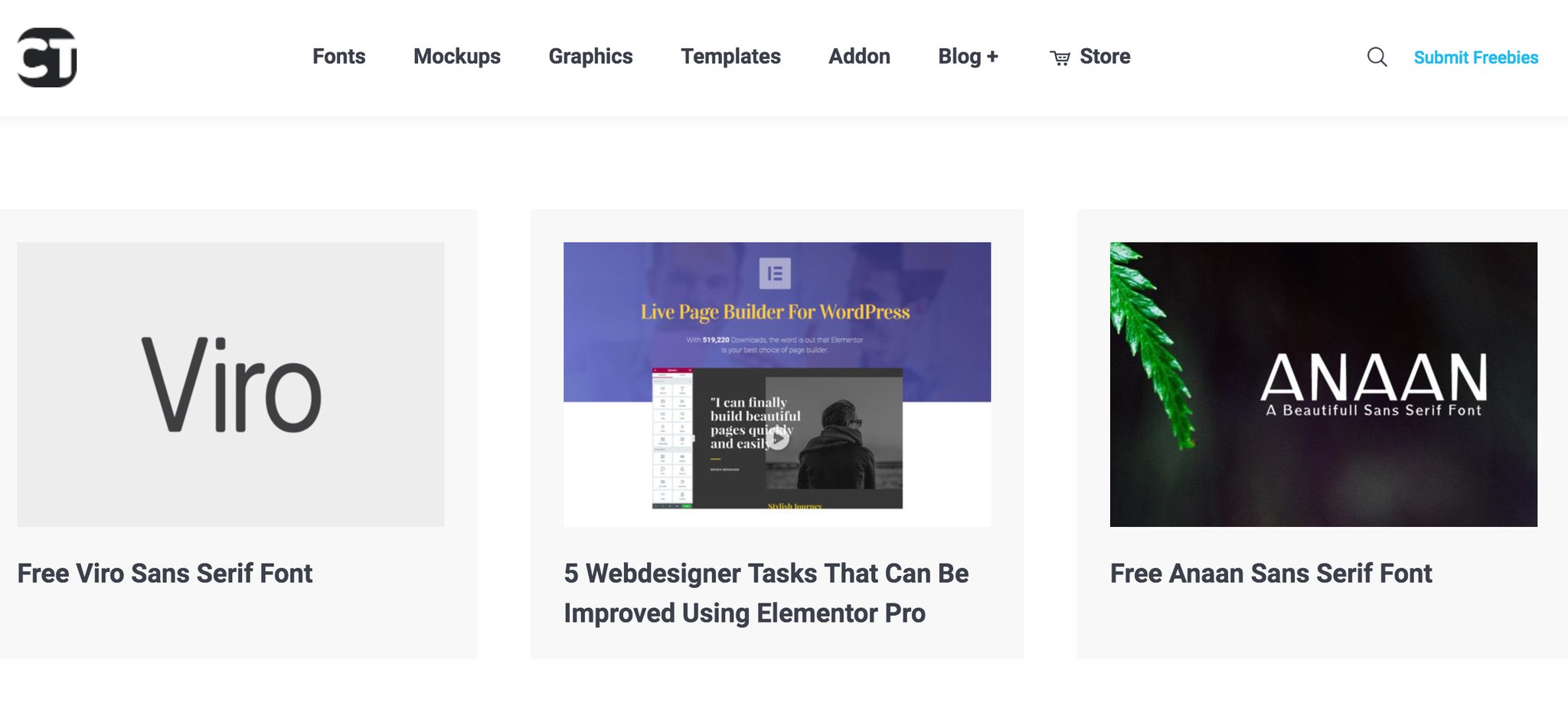
Task: Expand the Blog + dropdown menu
Action: pyautogui.click(x=968, y=57)
